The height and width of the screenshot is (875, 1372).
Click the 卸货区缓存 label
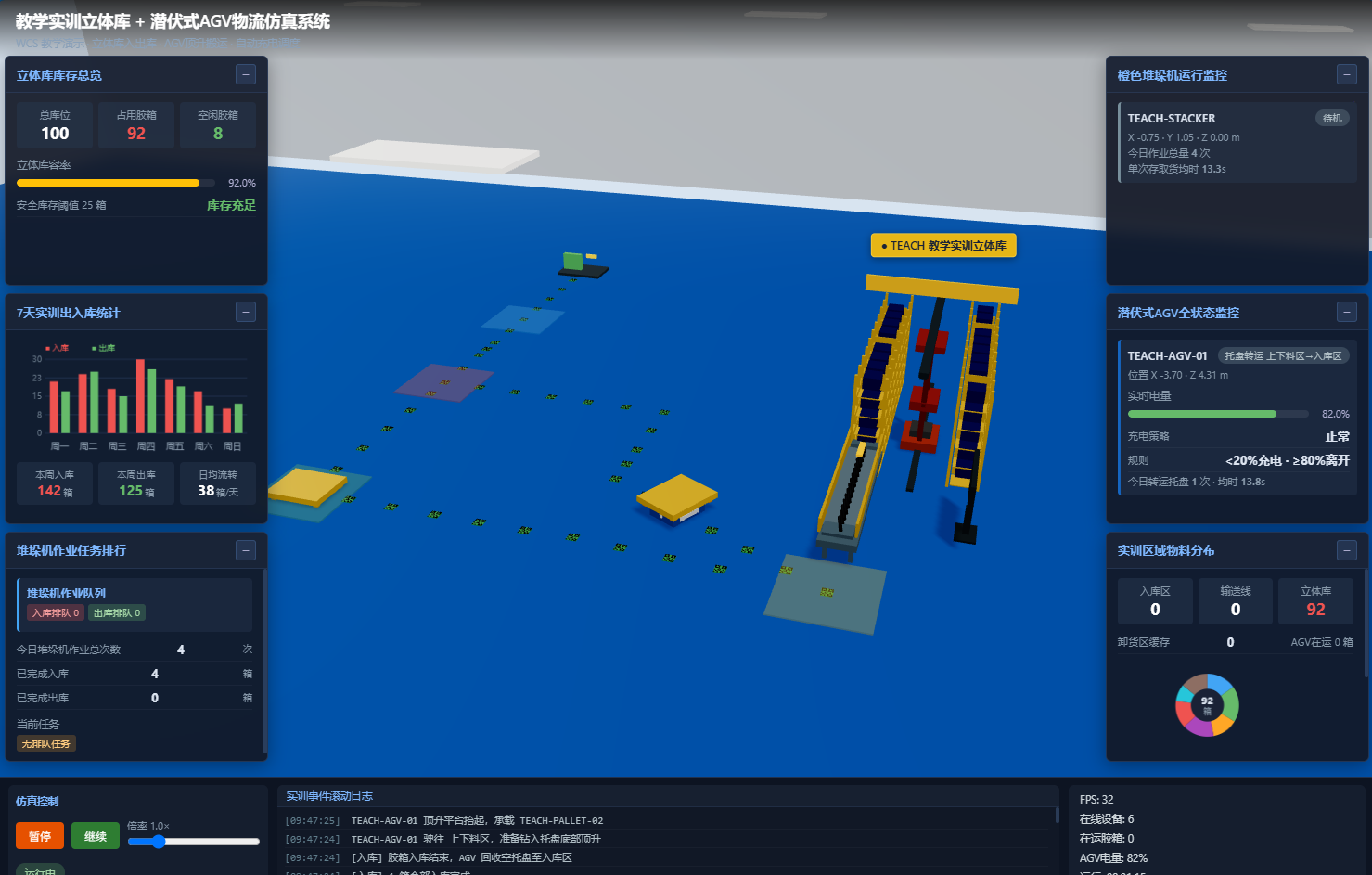coord(1144,642)
